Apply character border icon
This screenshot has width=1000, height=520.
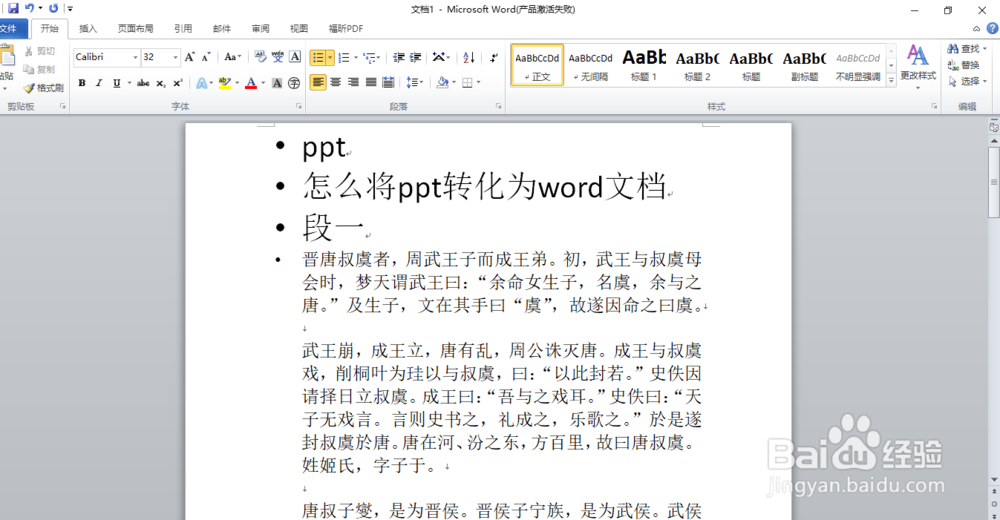(x=295, y=57)
